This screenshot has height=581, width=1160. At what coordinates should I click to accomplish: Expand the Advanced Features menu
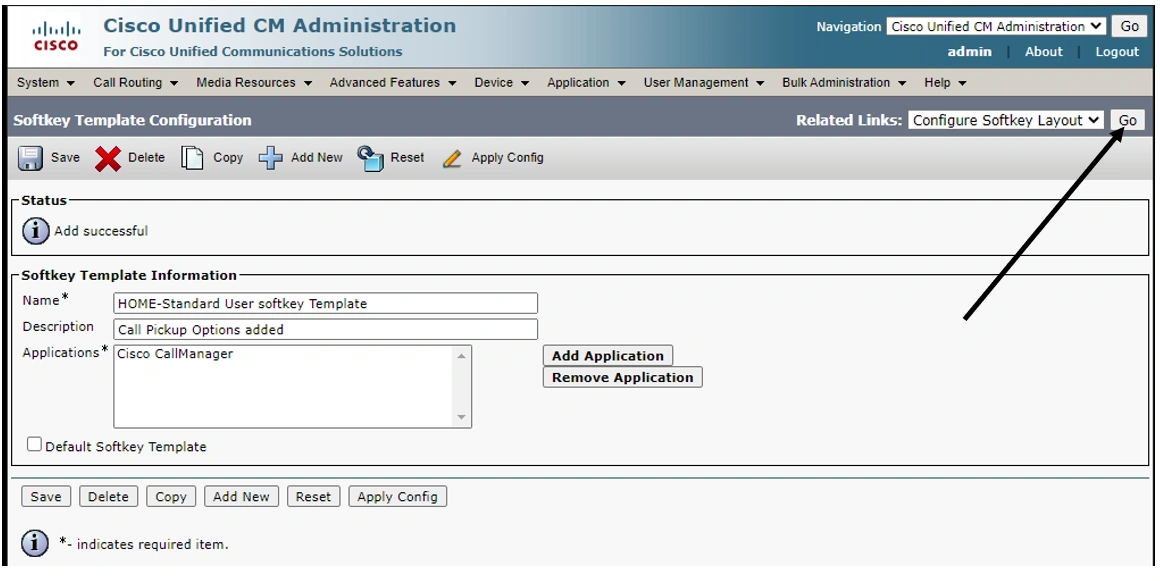393,83
